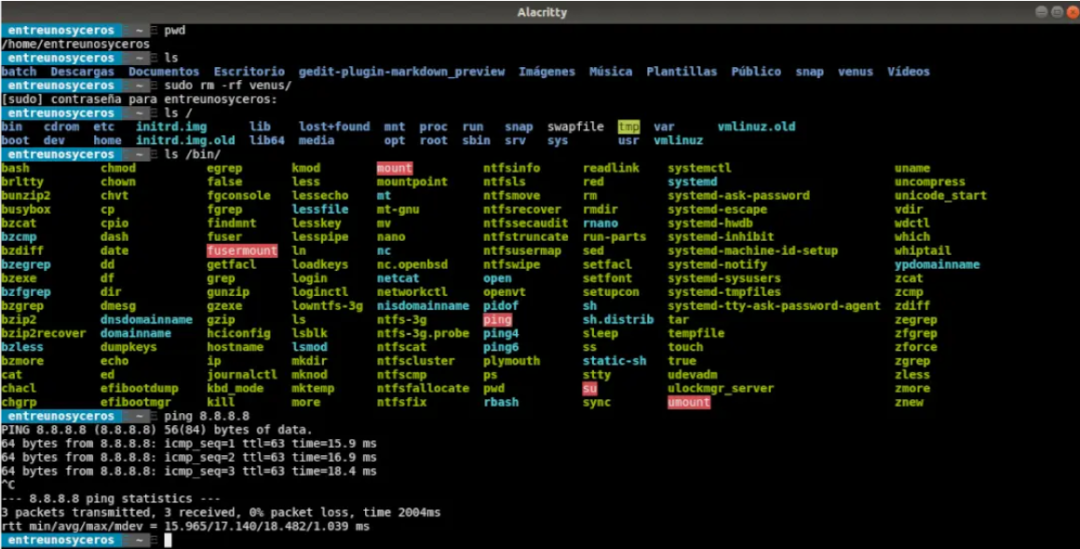Click the highlighted tmp directory entry
Image resolution: width=1080 pixels, height=549 pixels.
coord(629,127)
